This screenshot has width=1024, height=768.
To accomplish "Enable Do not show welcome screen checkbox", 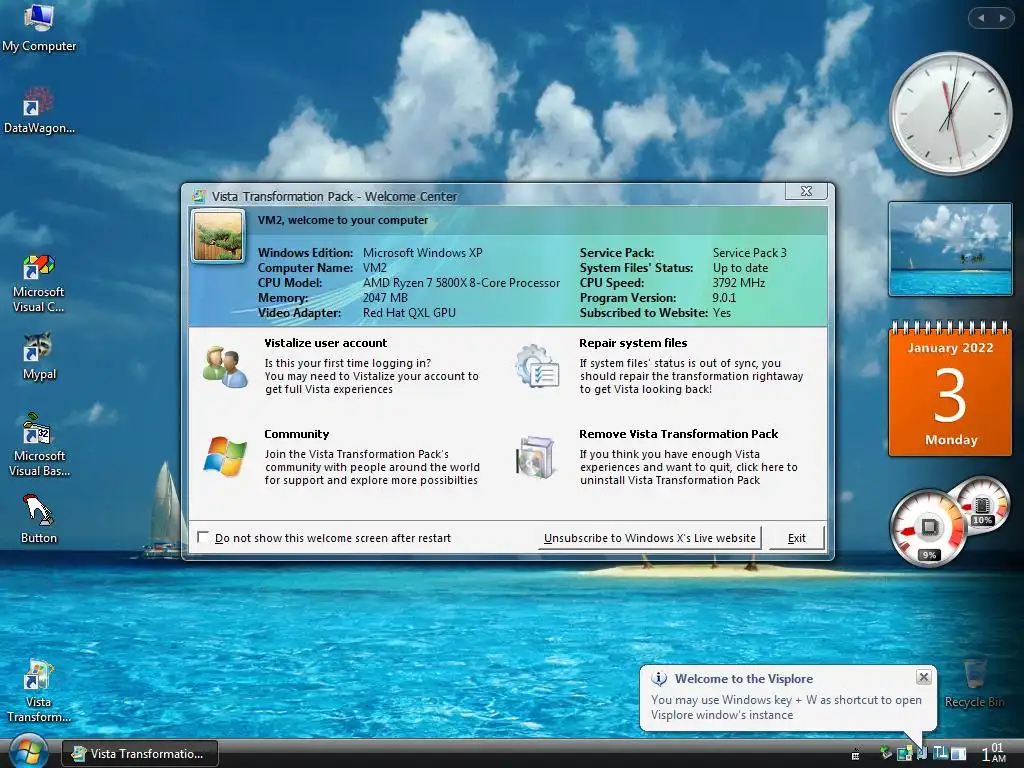I will pos(203,537).
